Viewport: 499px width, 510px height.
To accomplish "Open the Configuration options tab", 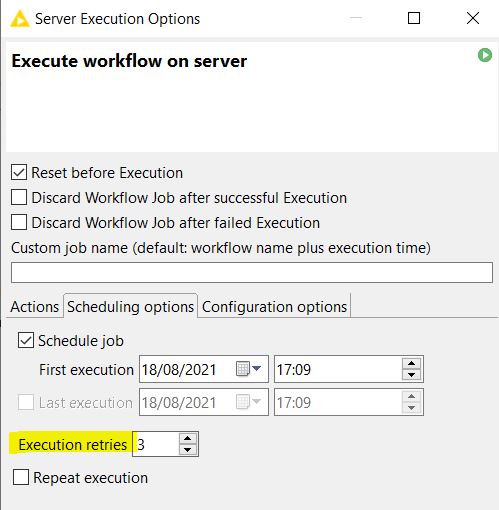I will point(274,307).
